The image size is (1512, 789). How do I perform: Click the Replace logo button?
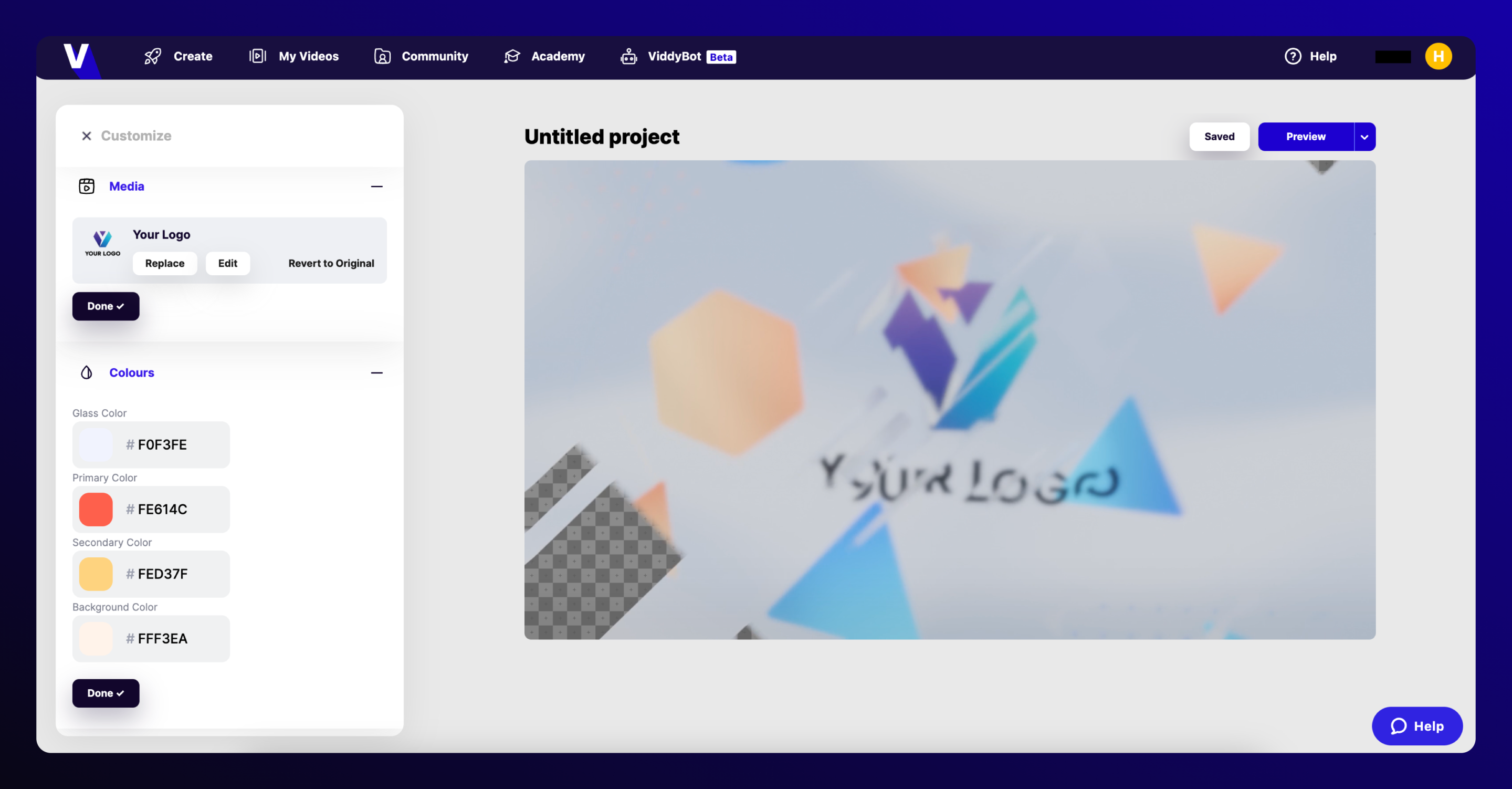[x=165, y=263]
